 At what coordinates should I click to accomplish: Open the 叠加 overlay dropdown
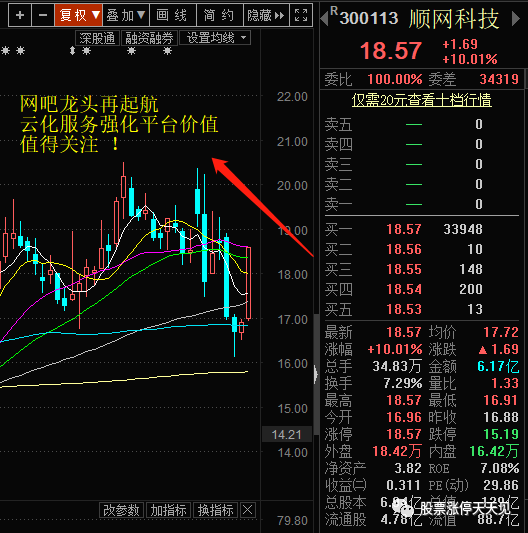click(126, 15)
